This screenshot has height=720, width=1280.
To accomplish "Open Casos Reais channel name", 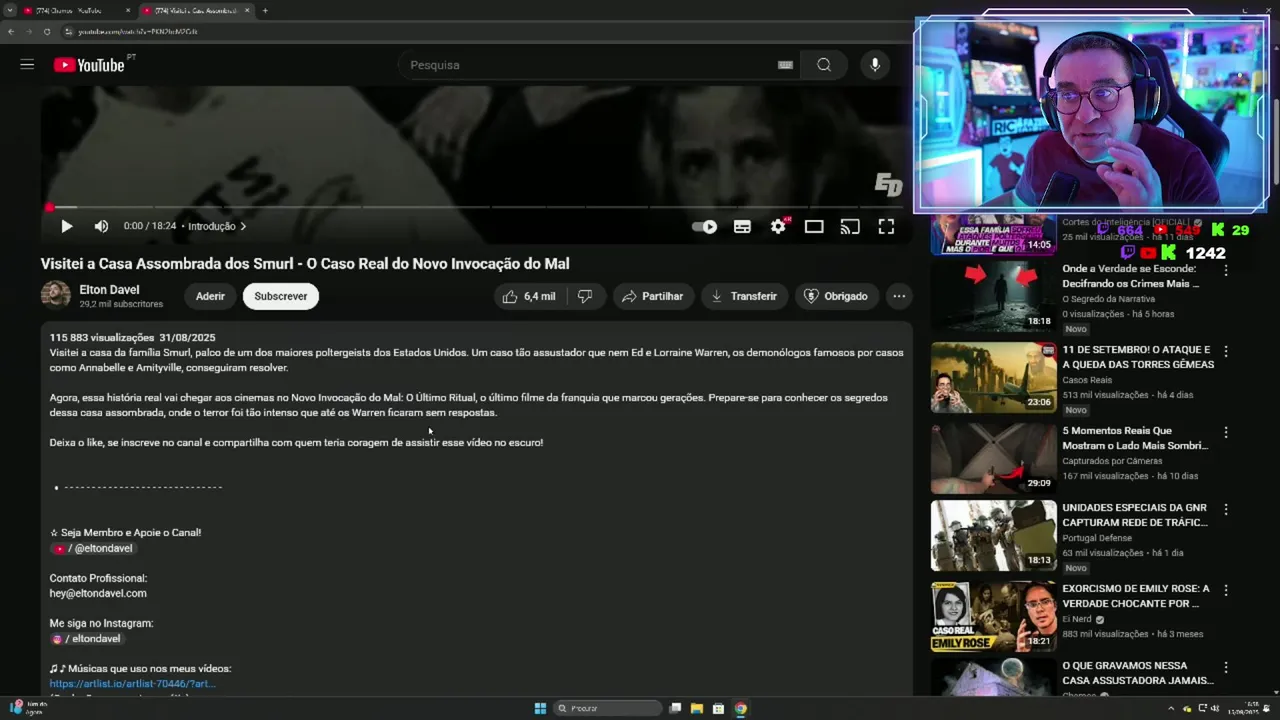I will click(x=1087, y=380).
